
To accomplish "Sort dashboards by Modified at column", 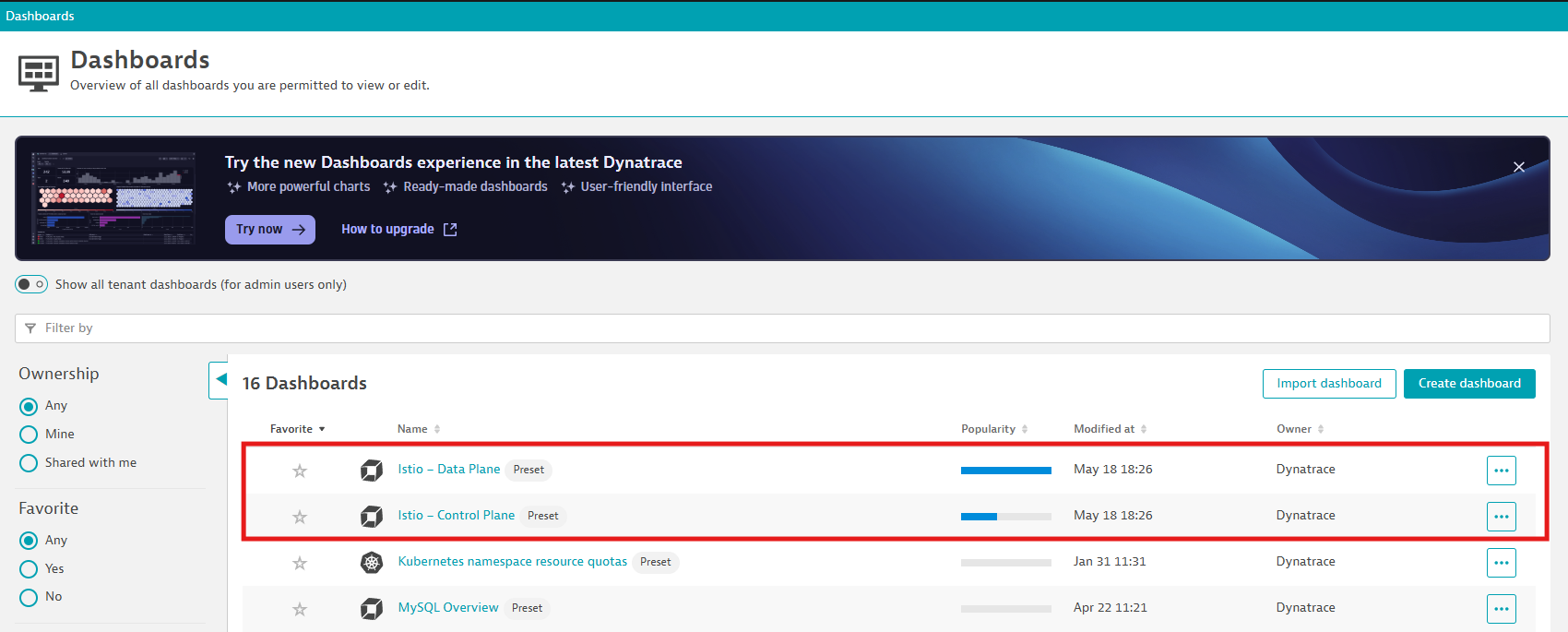I will click(1111, 429).
